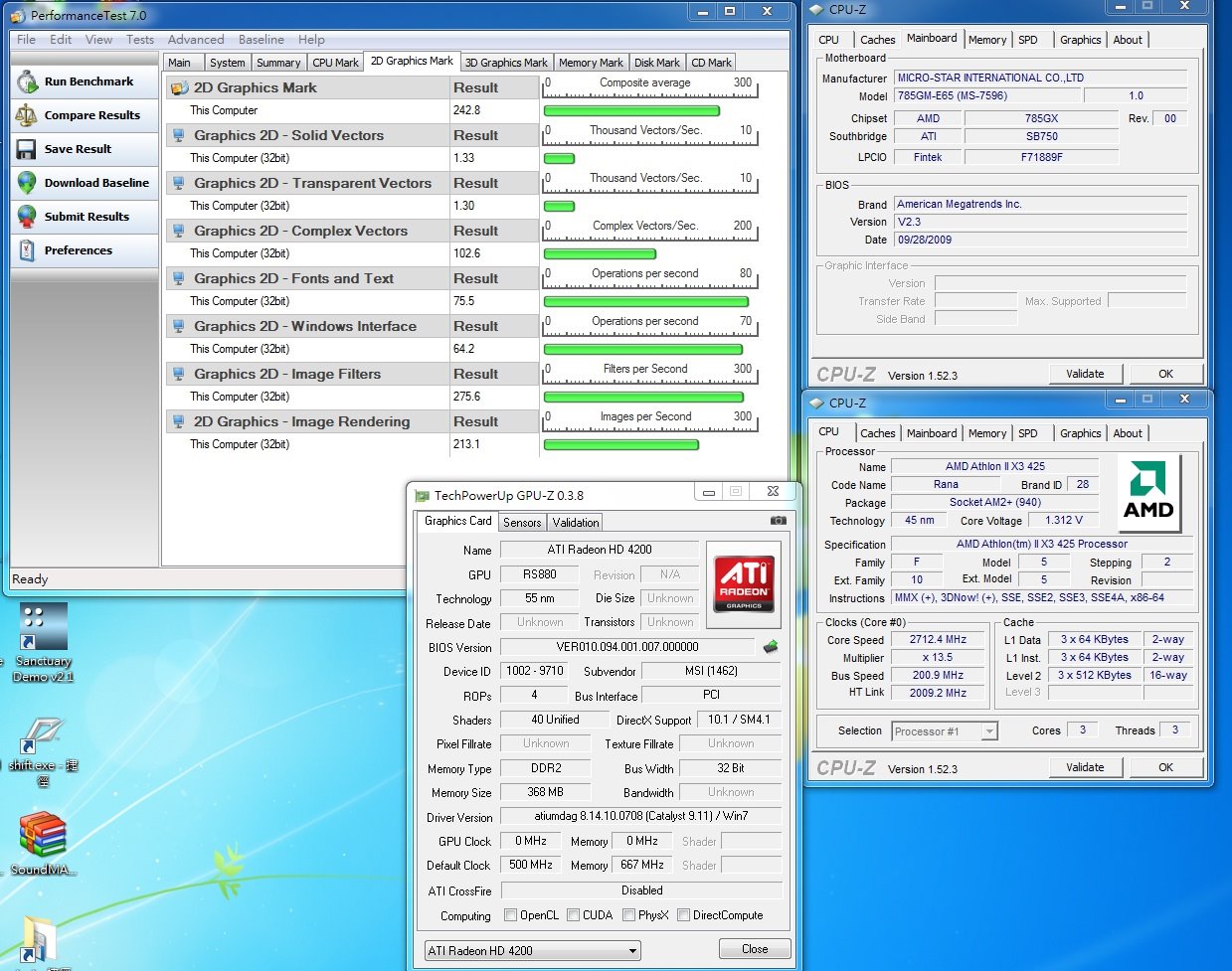Open the Validation tab in GPU-Z
This screenshot has height=971, width=1232.
pos(576,523)
